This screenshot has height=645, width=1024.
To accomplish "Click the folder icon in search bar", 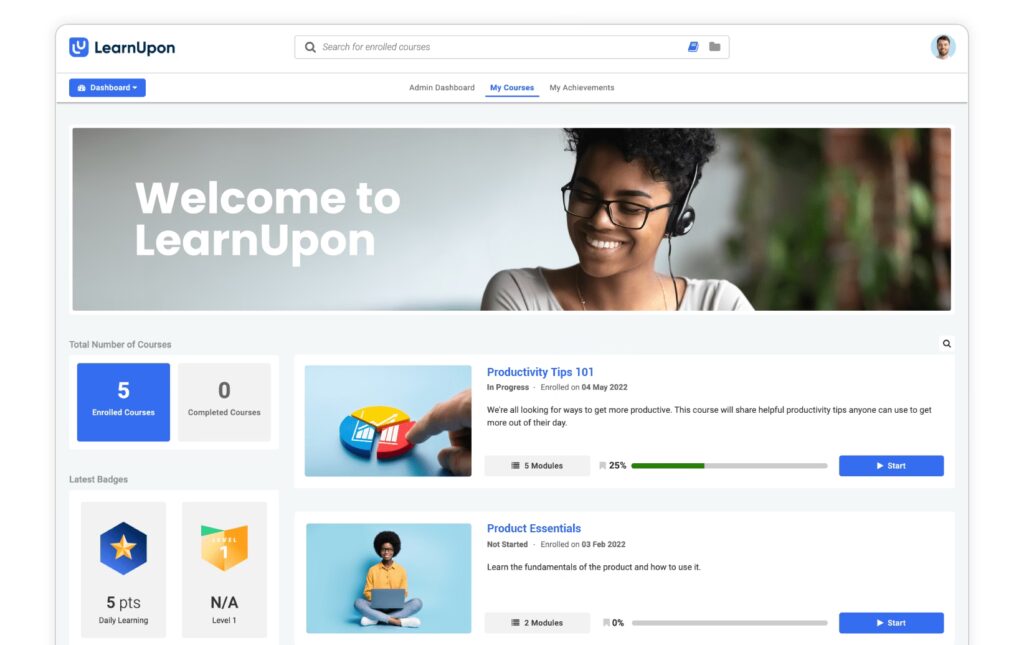I will pyautogui.click(x=715, y=47).
